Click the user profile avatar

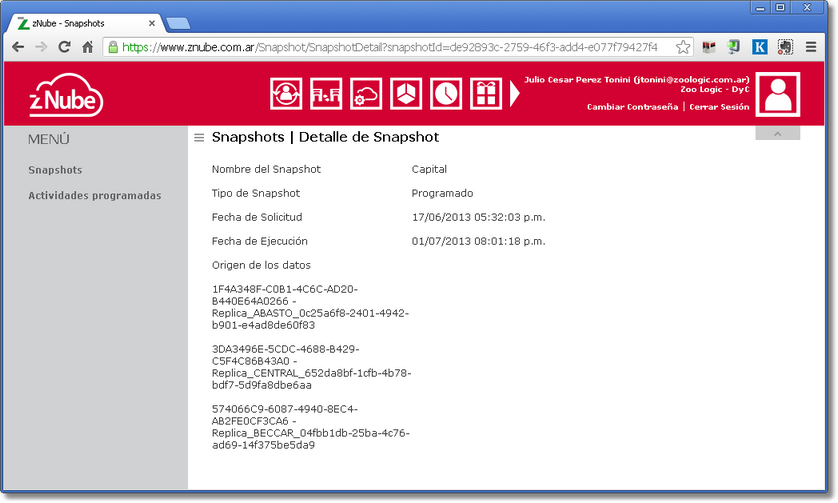776,94
